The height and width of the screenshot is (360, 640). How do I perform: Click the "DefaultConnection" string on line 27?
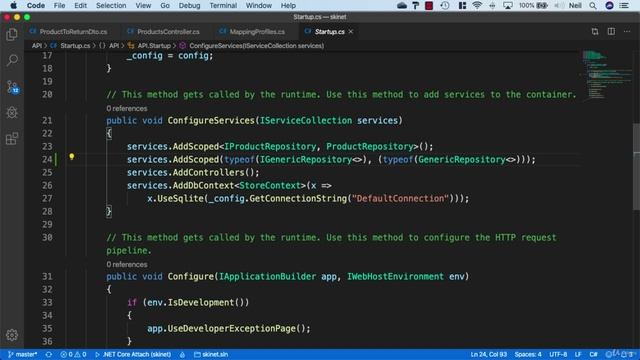[x=400, y=198]
